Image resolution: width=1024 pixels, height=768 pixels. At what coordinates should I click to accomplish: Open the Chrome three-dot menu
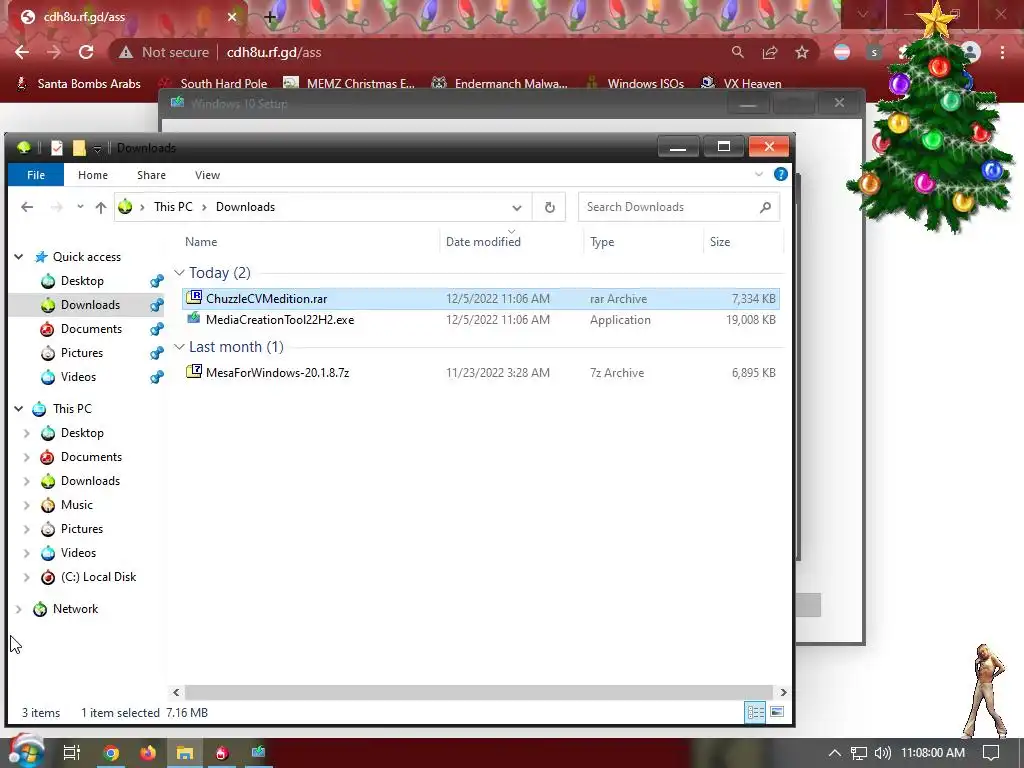point(1002,52)
